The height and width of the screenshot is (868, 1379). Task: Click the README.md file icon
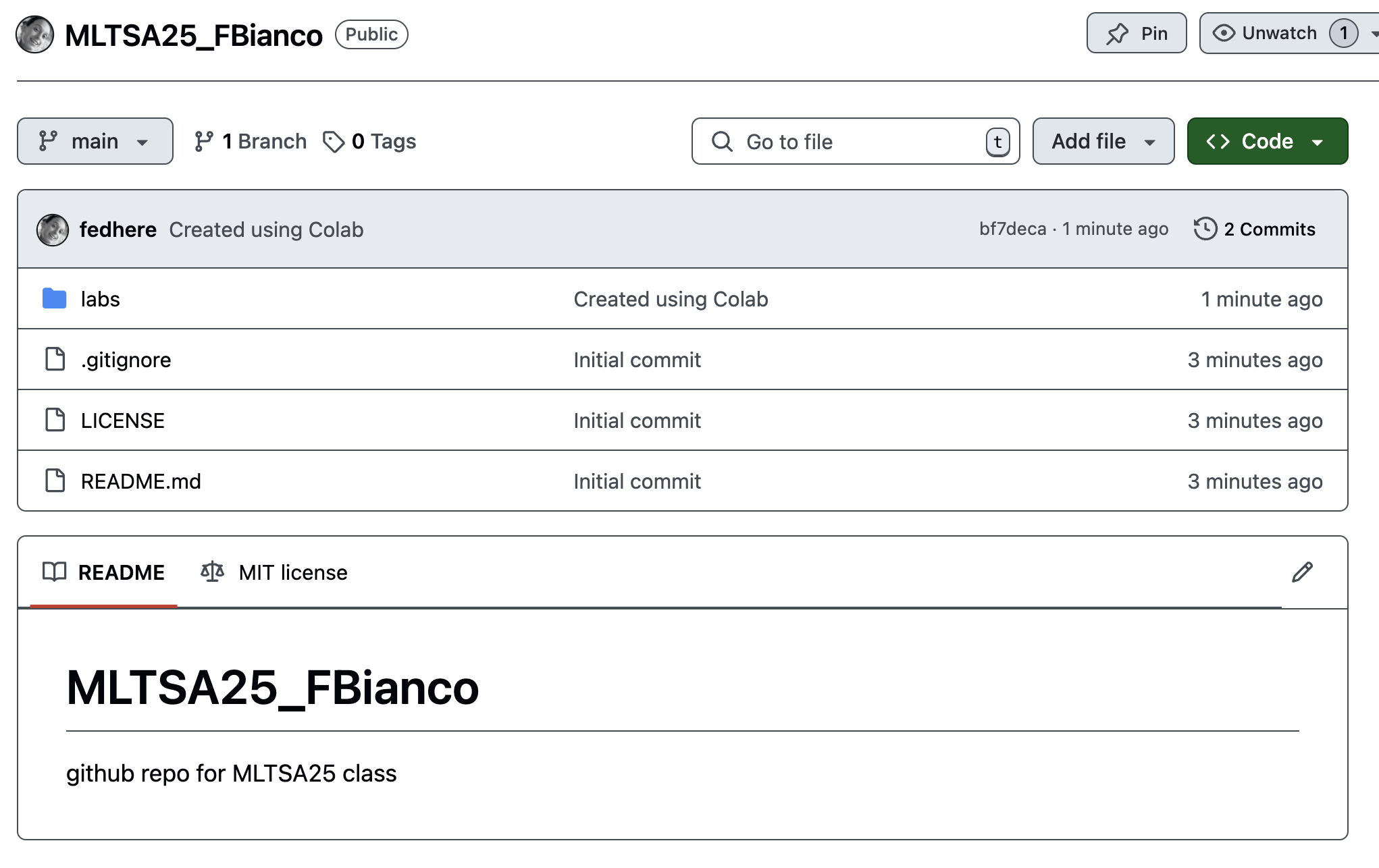pyautogui.click(x=55, y=481)
